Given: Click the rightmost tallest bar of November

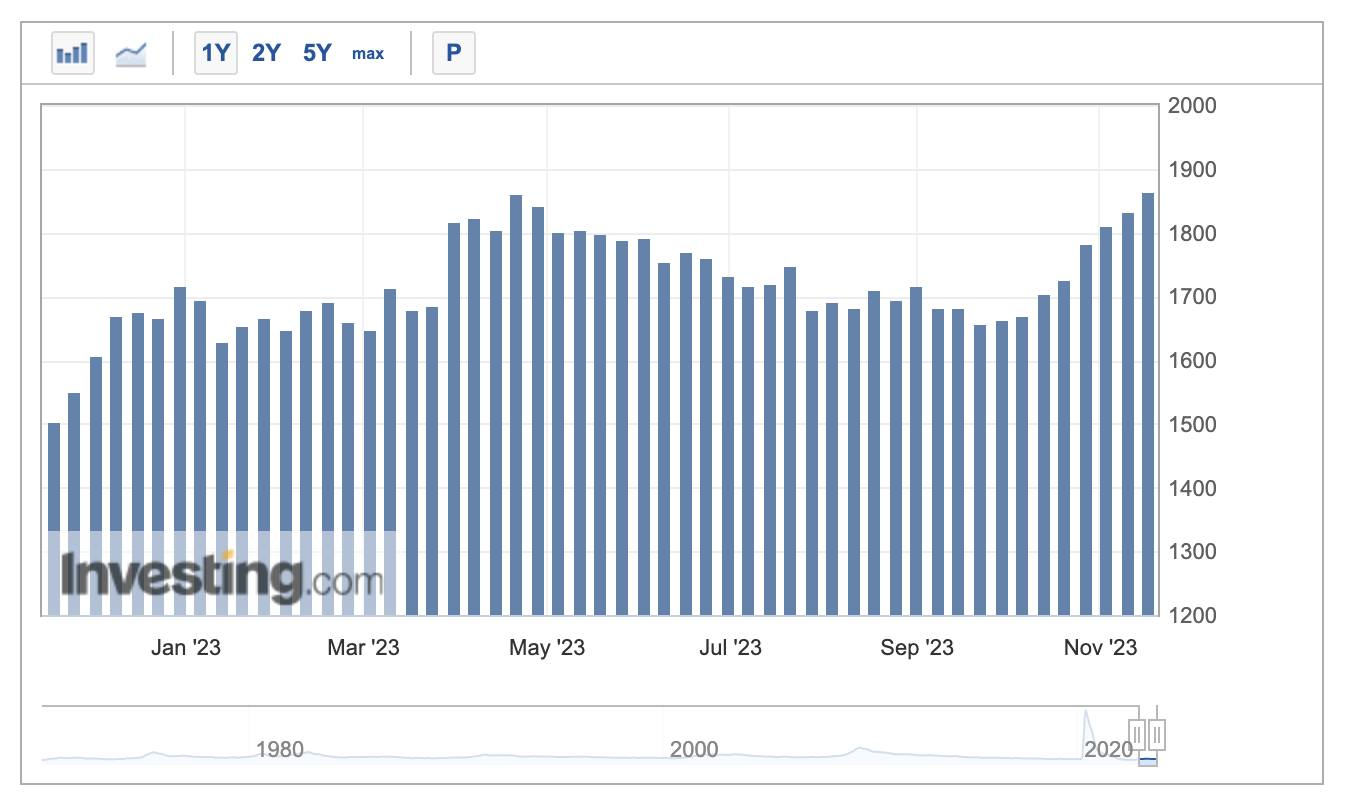Looking at the screenshot, I should 1148,404.
